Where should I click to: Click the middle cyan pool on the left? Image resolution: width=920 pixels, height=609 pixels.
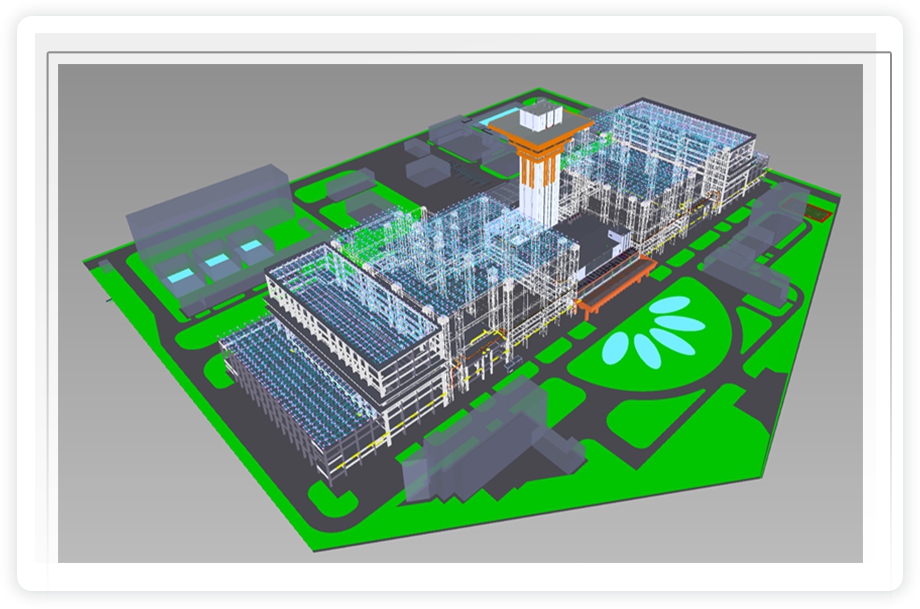click(216, 261)
